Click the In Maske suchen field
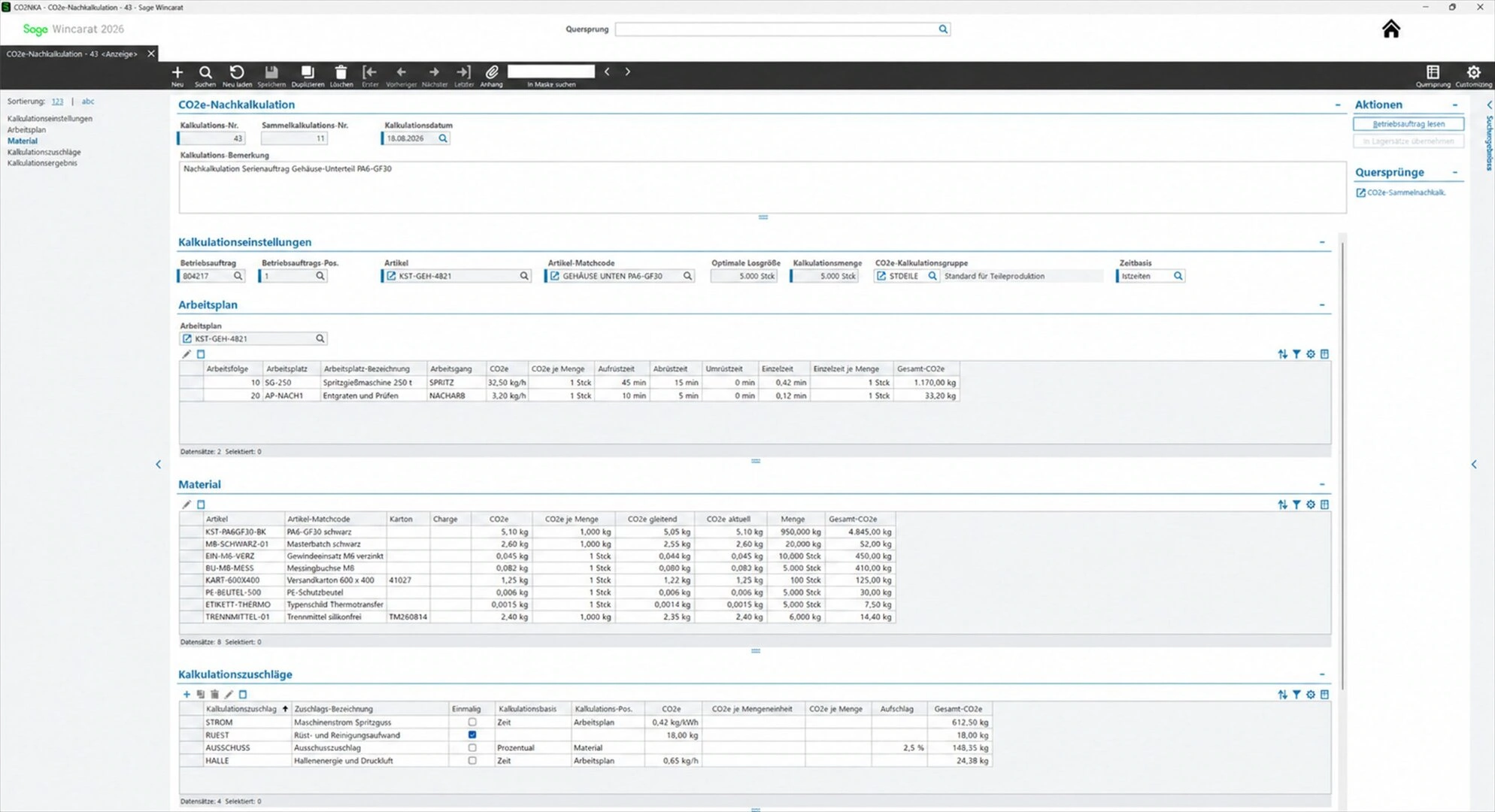 pyautogui.click(x=551, y=71)
